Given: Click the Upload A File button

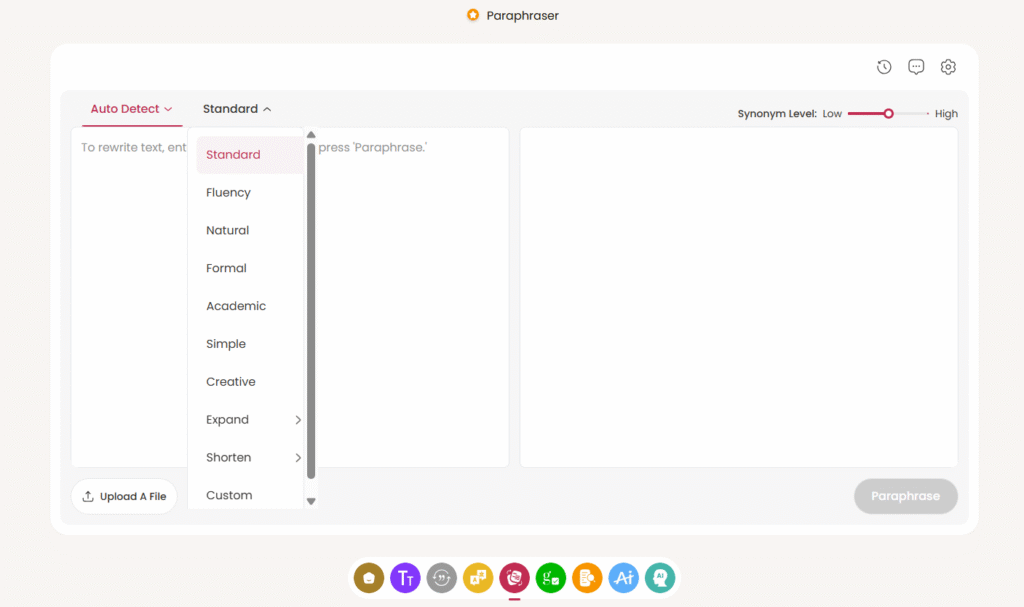Looking at the screenshot, I should (124, 496).
